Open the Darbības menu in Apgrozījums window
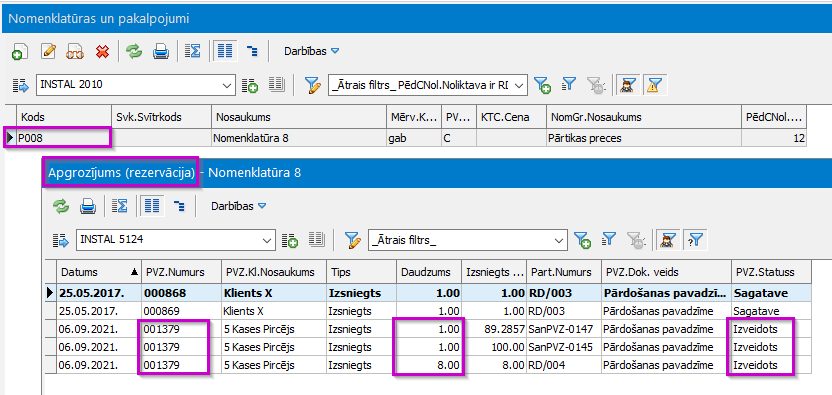Viewport: 832px width, 395px height. pyautogui.click(x=238, y=206)
